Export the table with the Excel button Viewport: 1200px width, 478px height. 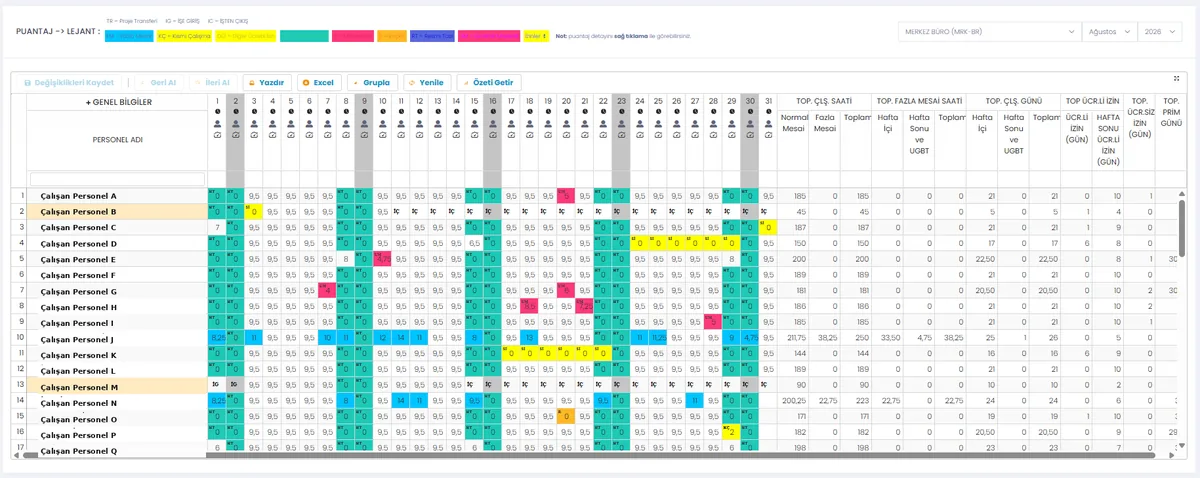[319, 82]
